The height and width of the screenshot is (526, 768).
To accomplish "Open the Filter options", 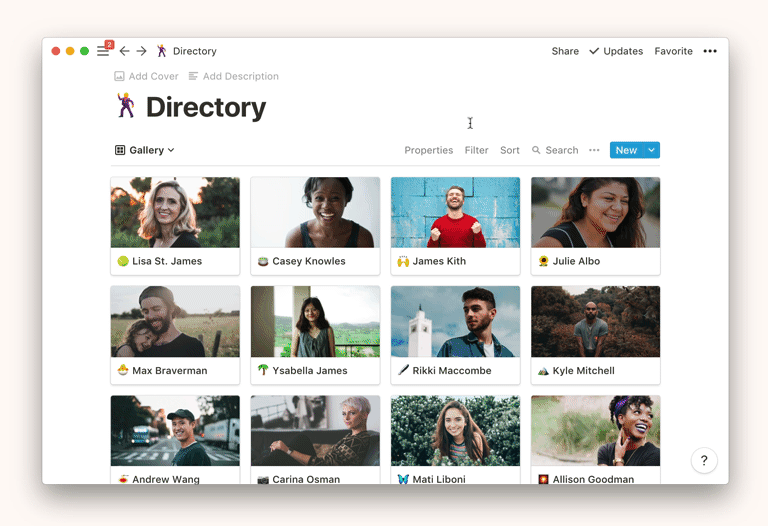I will tap(476, 150).
